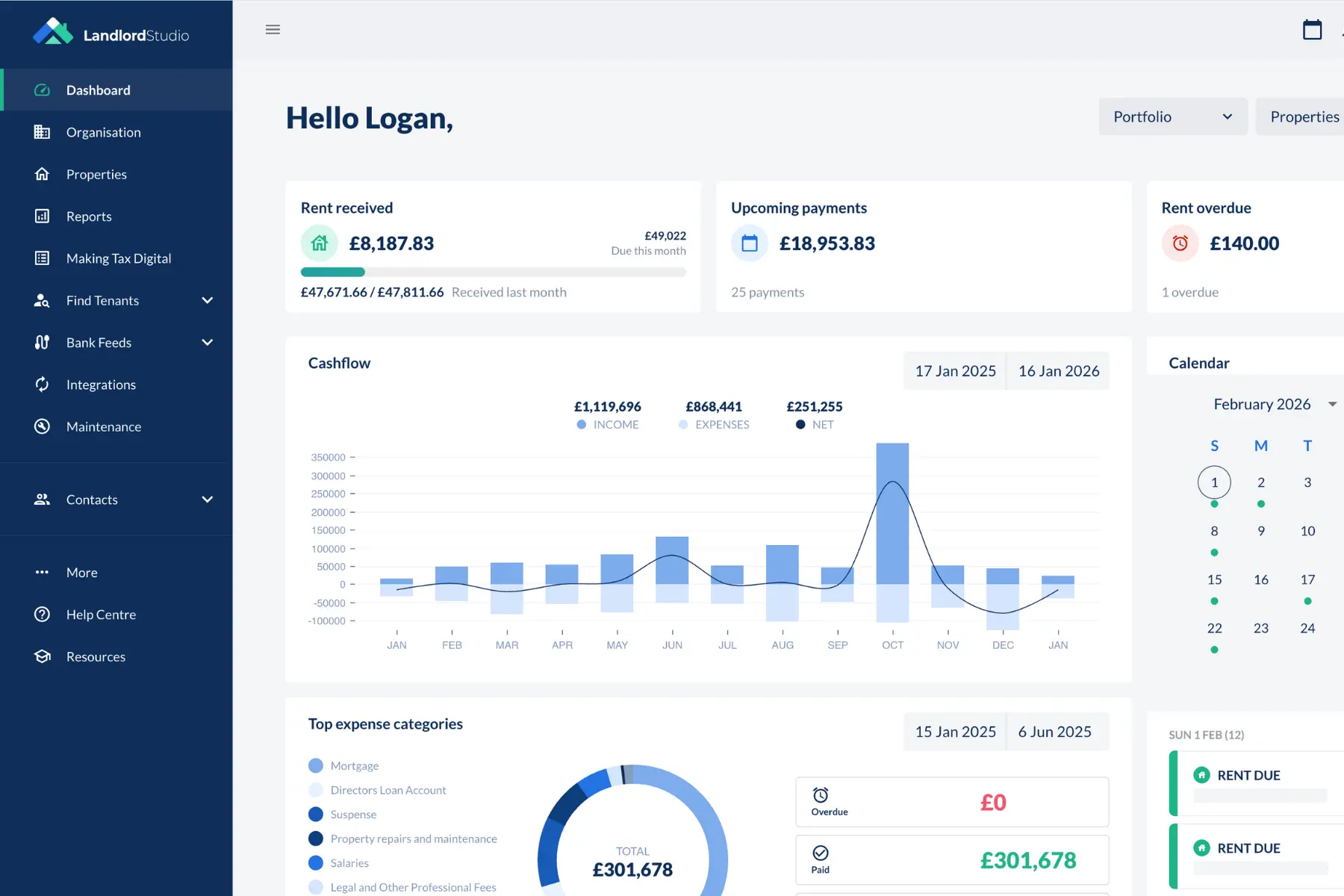This screenshot has width=1344, height=896.
Task: Click the Bank Feeds icon
Action: (x=42, y=343)
